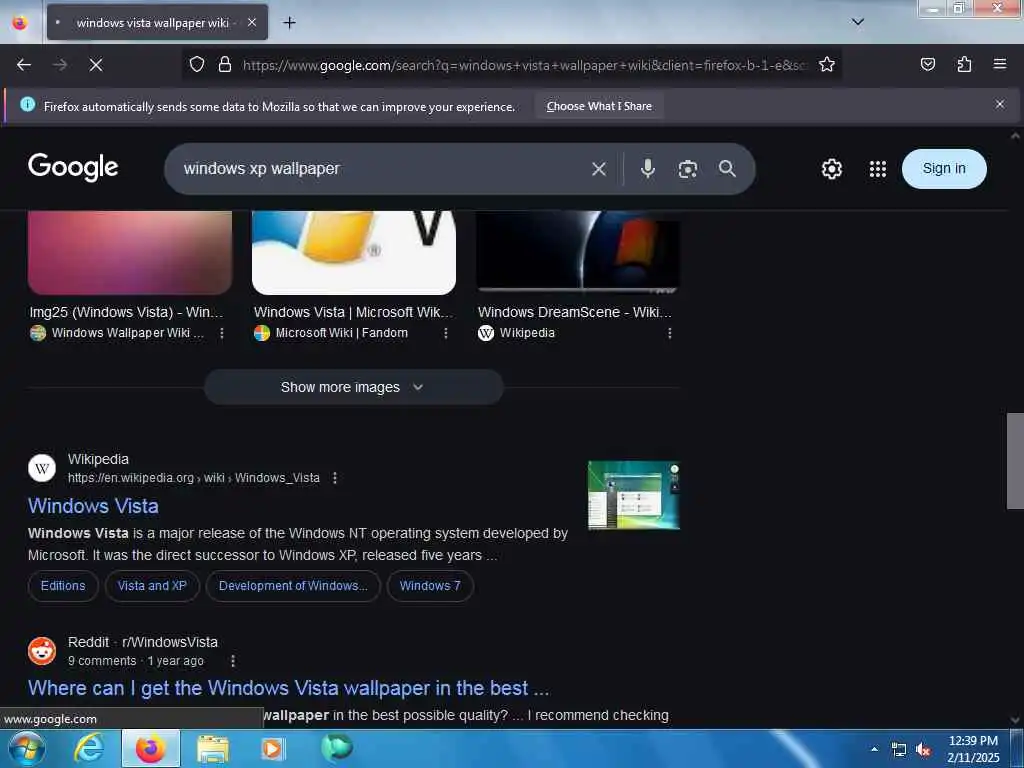Click the greyed-out forward navigation arrow
The height and width of the screenshot is (768, 1024).
click(x=60, y=65)
